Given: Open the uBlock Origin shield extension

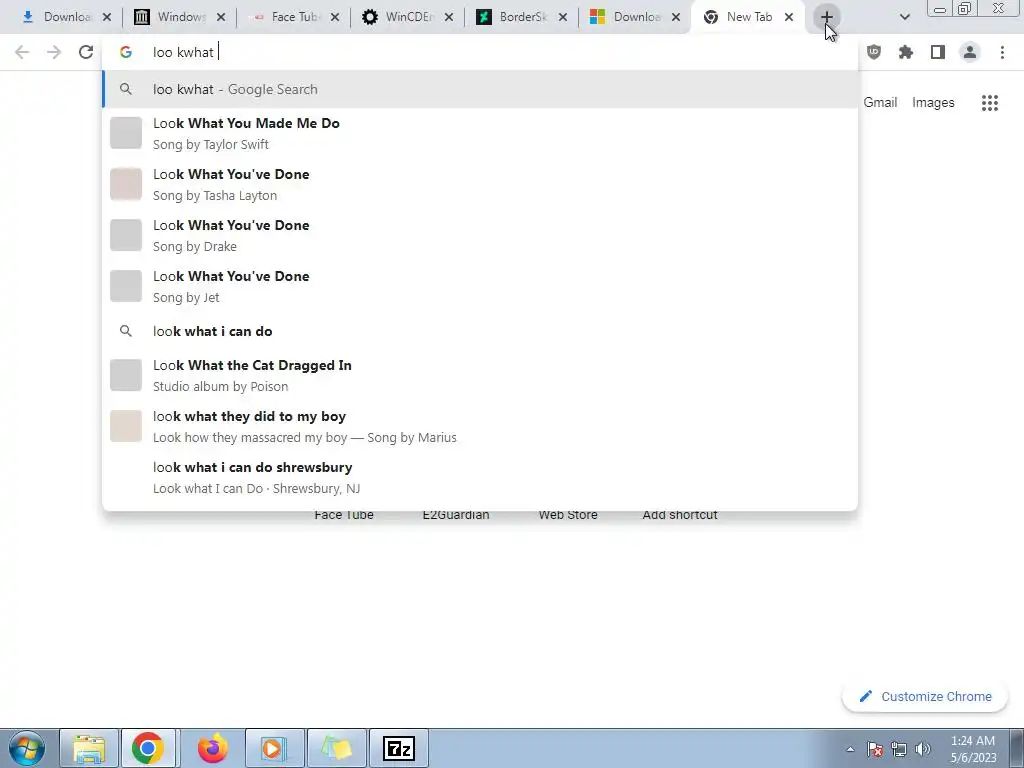Looking at the screenshot, I should (874, 52).
